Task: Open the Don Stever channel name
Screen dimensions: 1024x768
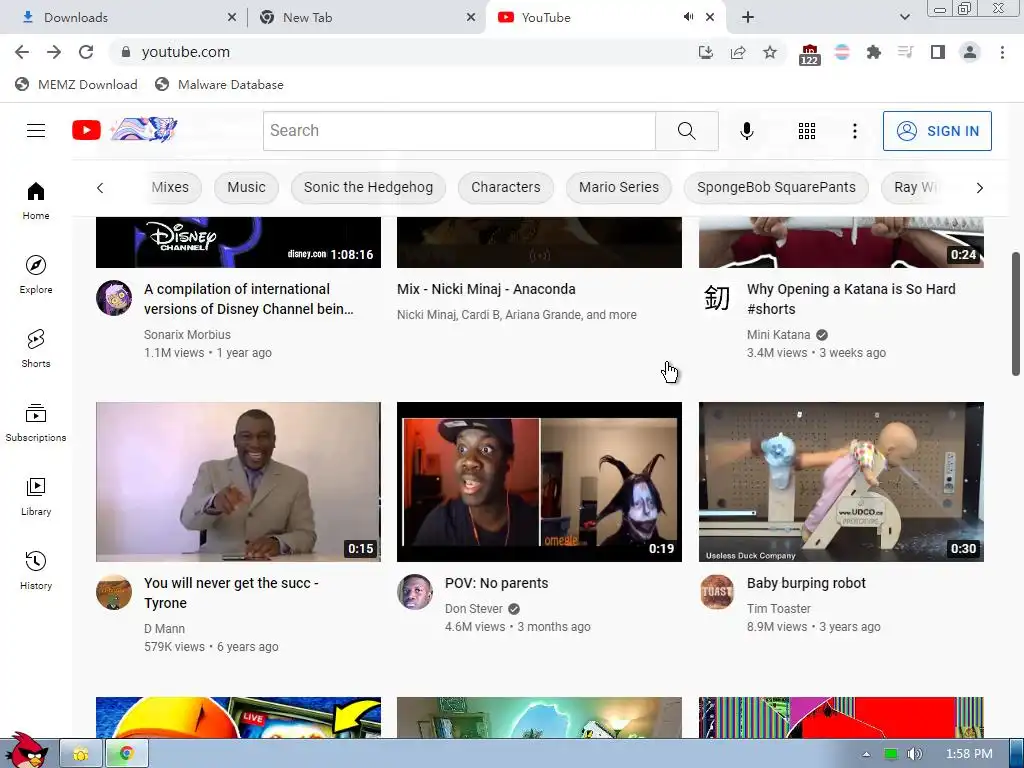Action: click(473, 609)
